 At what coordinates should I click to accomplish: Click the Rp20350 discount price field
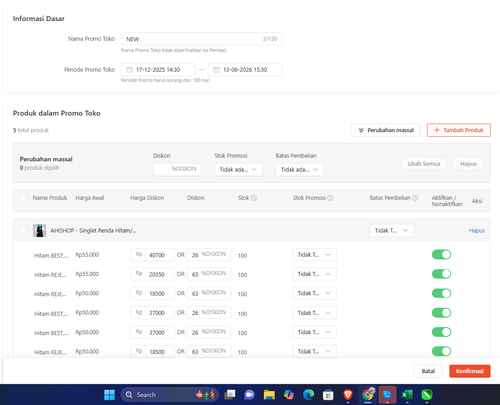point(152,274)
